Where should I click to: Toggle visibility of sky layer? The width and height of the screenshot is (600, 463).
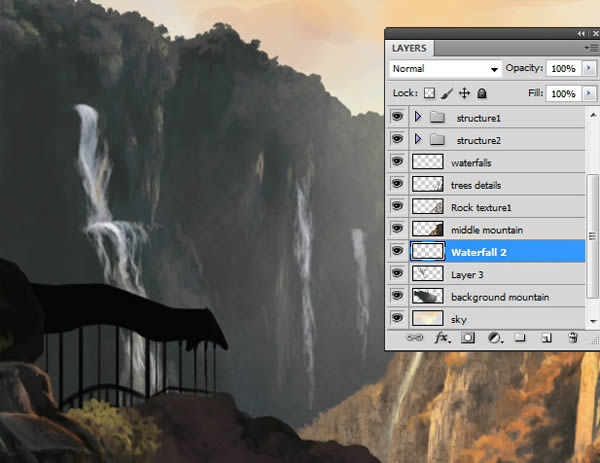[x=397, y=318]
